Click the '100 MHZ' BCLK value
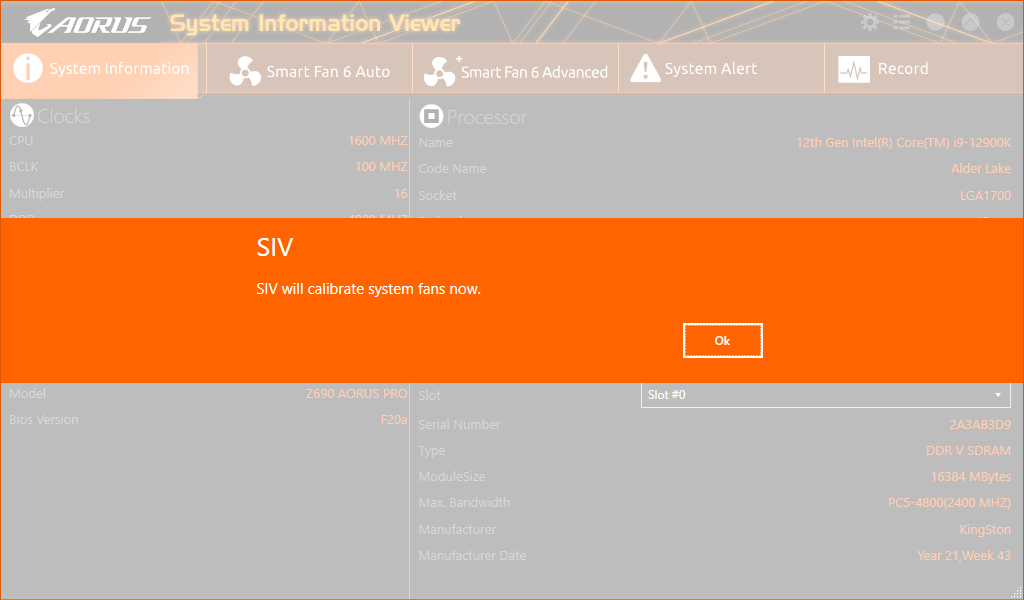Screen dimensions: 1024x600 381,166
